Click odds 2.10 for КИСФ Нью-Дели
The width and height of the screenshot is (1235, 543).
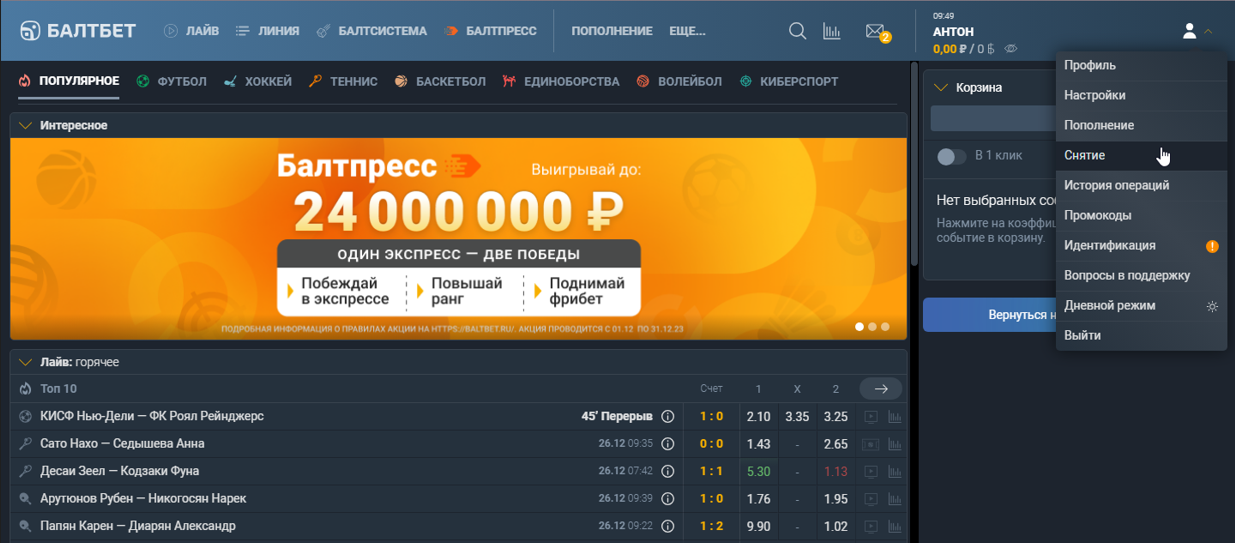758,417
